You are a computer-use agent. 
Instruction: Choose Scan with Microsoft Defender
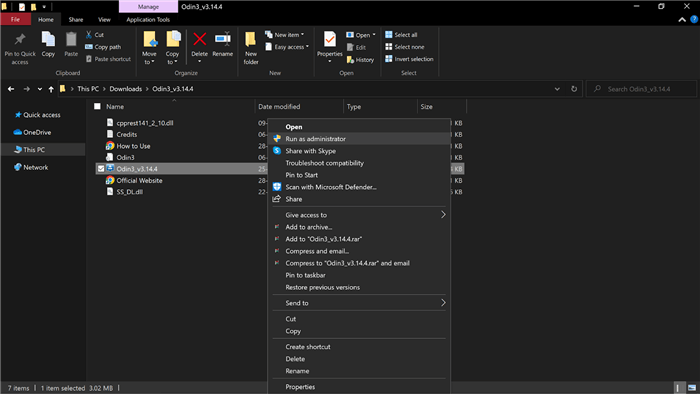pos(359,187)
